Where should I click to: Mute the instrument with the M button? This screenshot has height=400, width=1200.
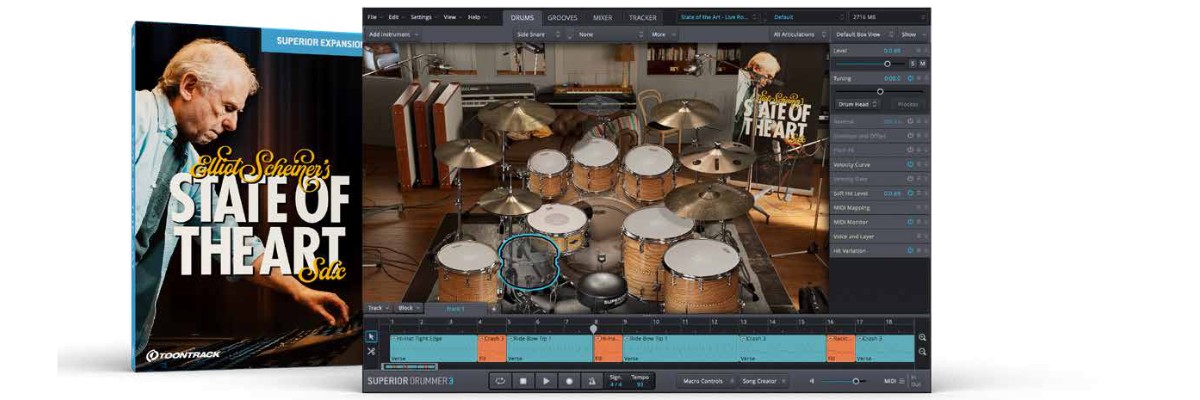coord(922,63)
